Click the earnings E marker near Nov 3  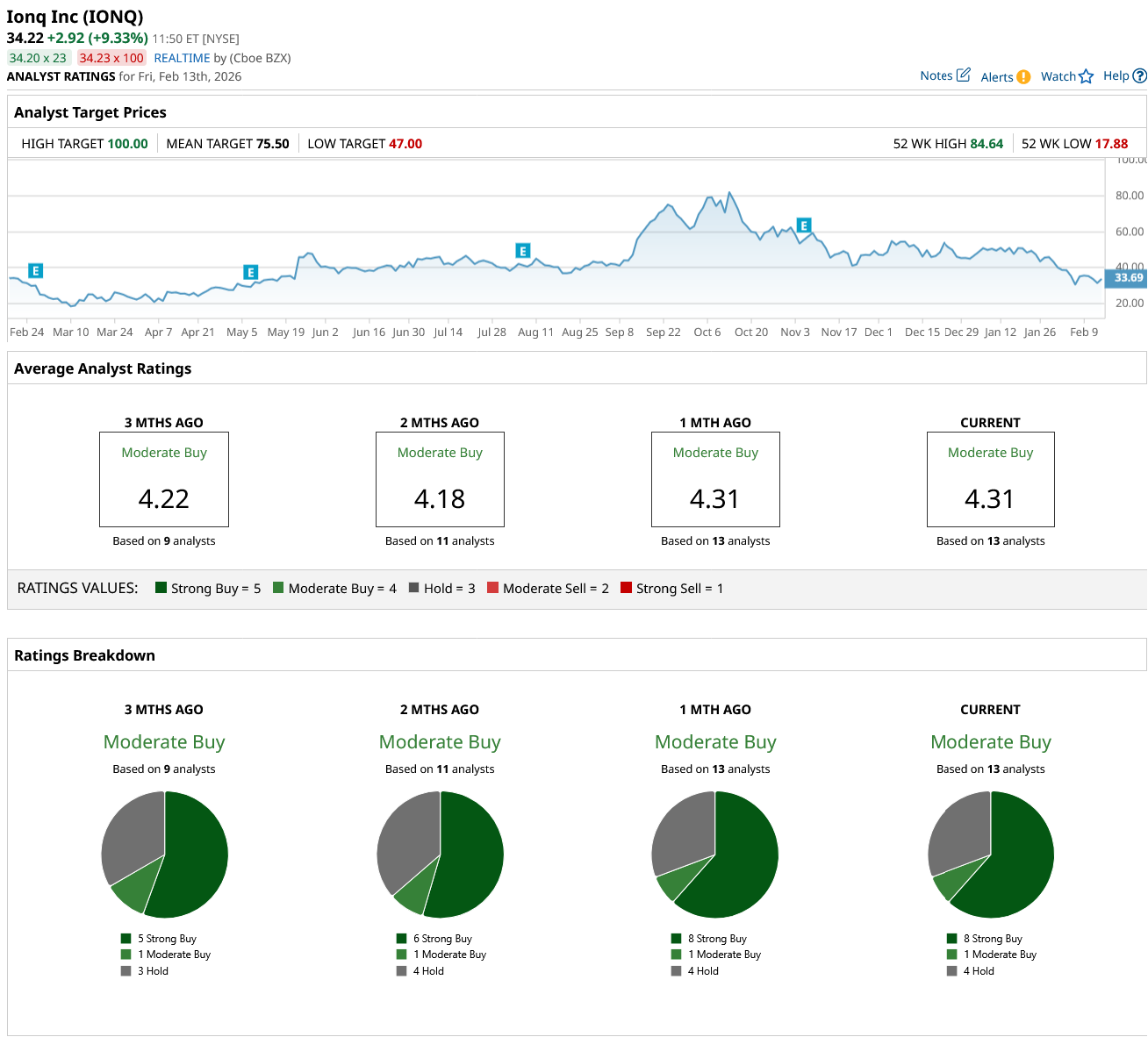click(x=802, y=225)
